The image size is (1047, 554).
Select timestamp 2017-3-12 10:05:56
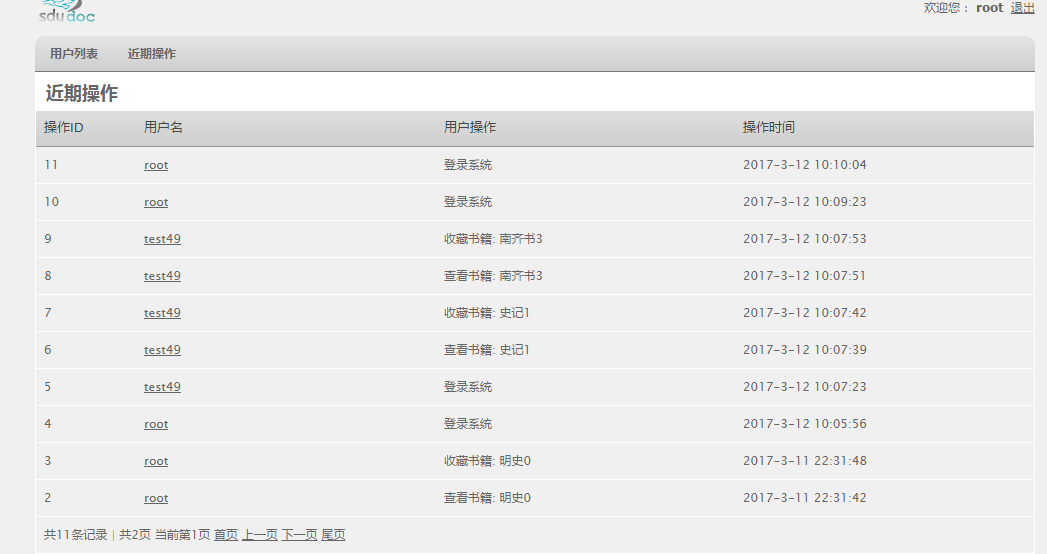coord(805,424)
